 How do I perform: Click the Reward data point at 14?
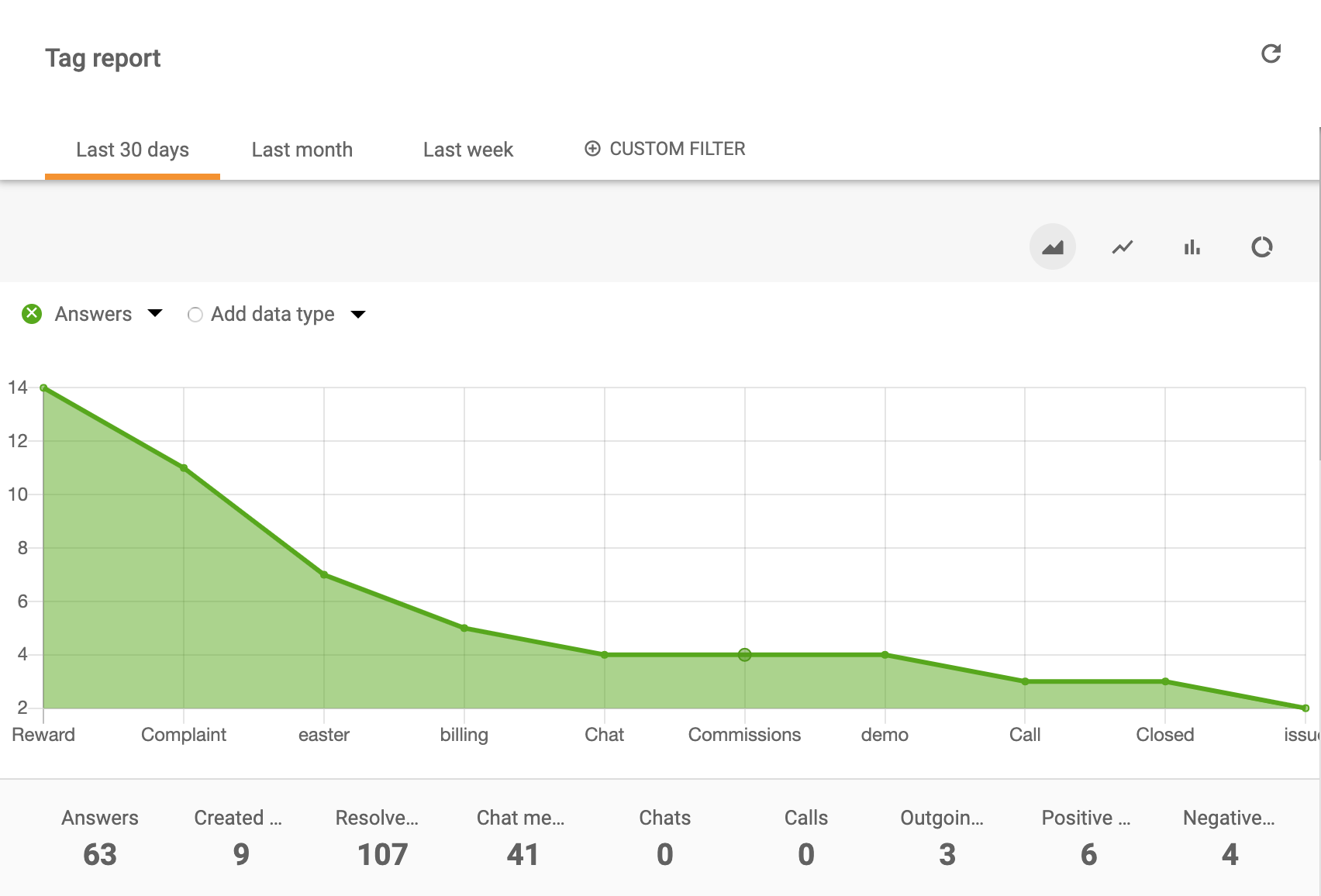44,388
